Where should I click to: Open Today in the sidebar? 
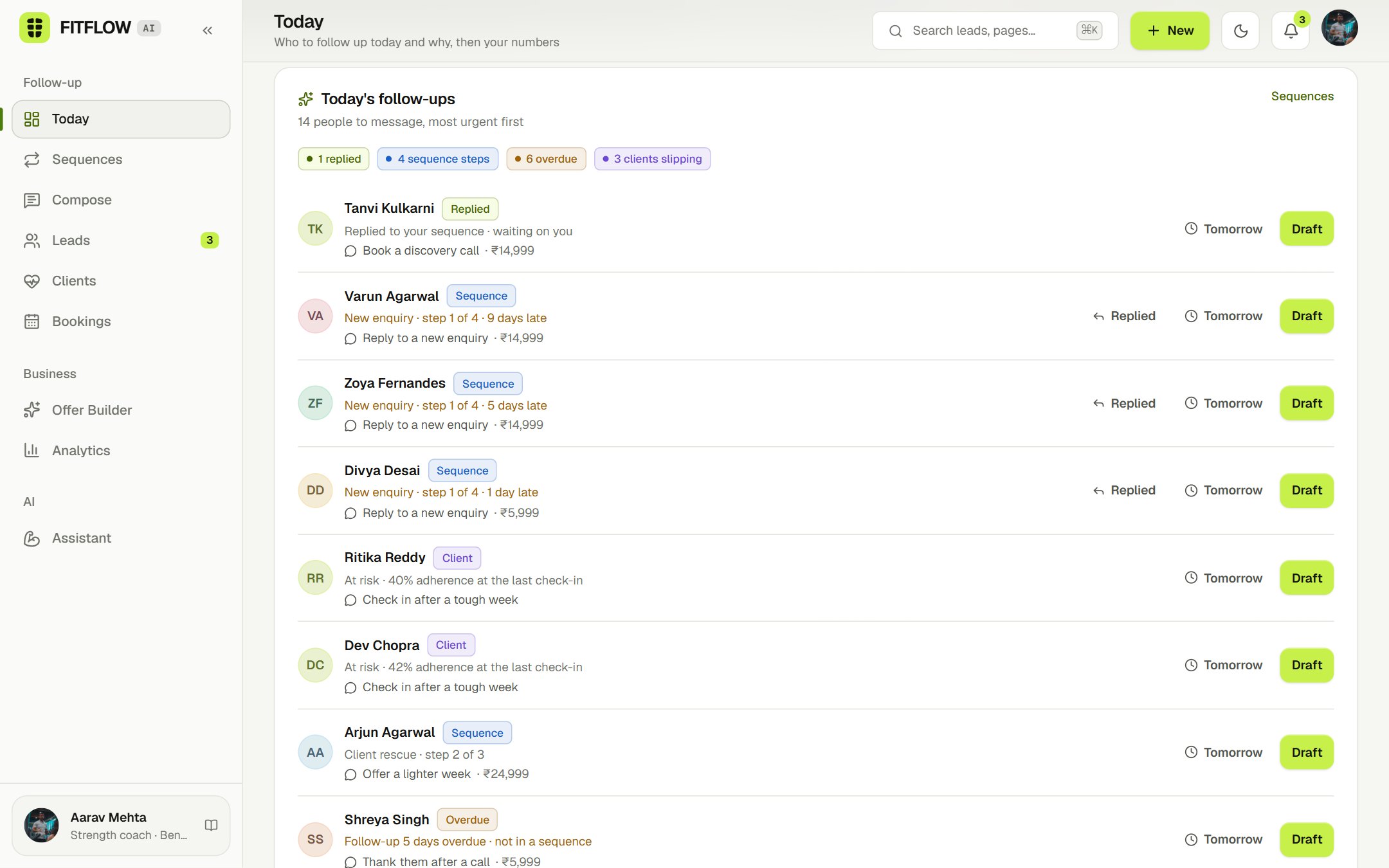(x=121, y=119)
